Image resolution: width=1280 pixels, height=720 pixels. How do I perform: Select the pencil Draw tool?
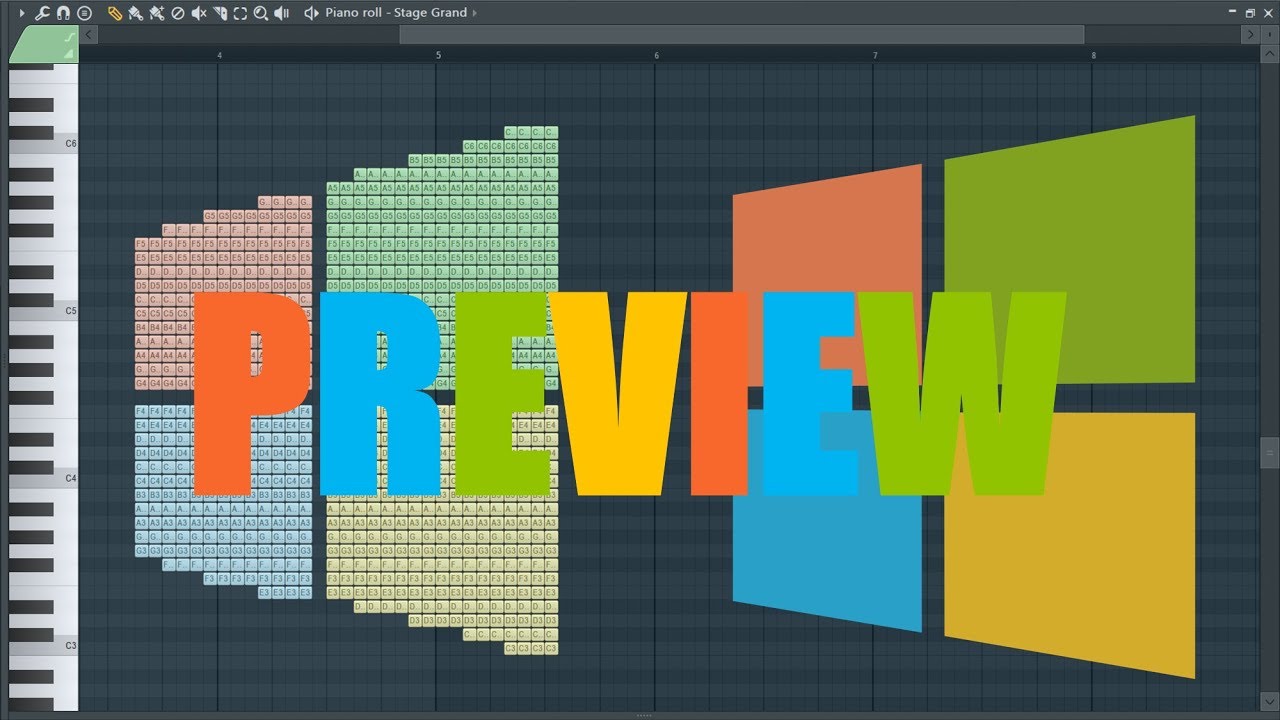point(115,13)
